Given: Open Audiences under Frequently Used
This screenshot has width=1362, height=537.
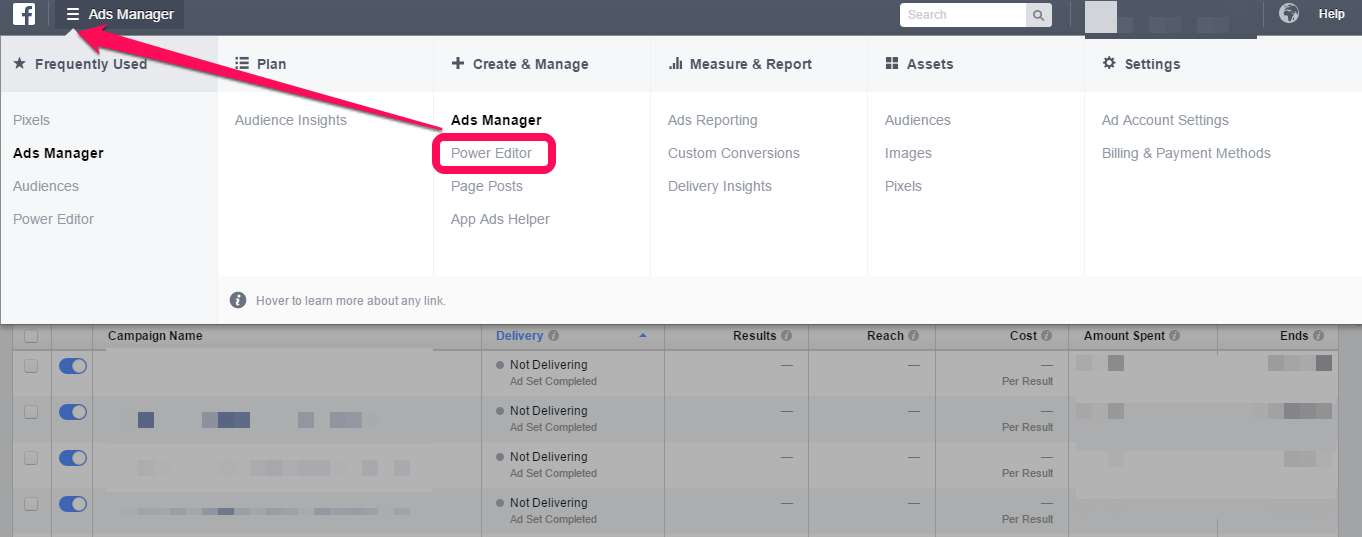Looking at the screenshot, I should [x=46, y=186].
